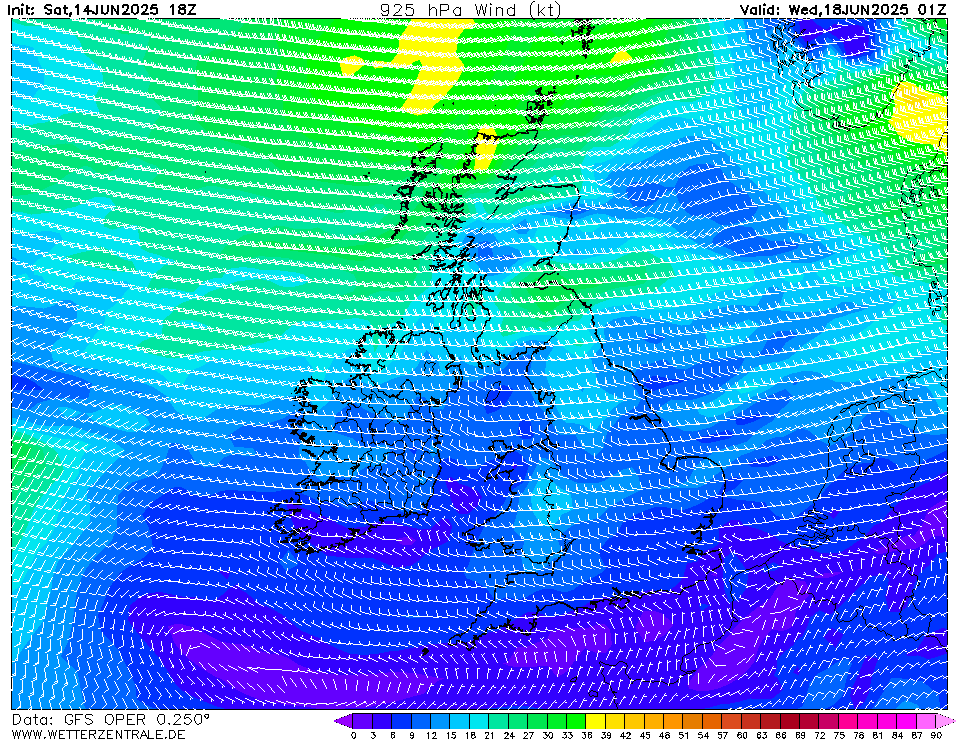This screenshot has width=959, height=741.
Task: Open the WWW.WETTERZENTRALE.DE link text
Action: click(98, 734)
